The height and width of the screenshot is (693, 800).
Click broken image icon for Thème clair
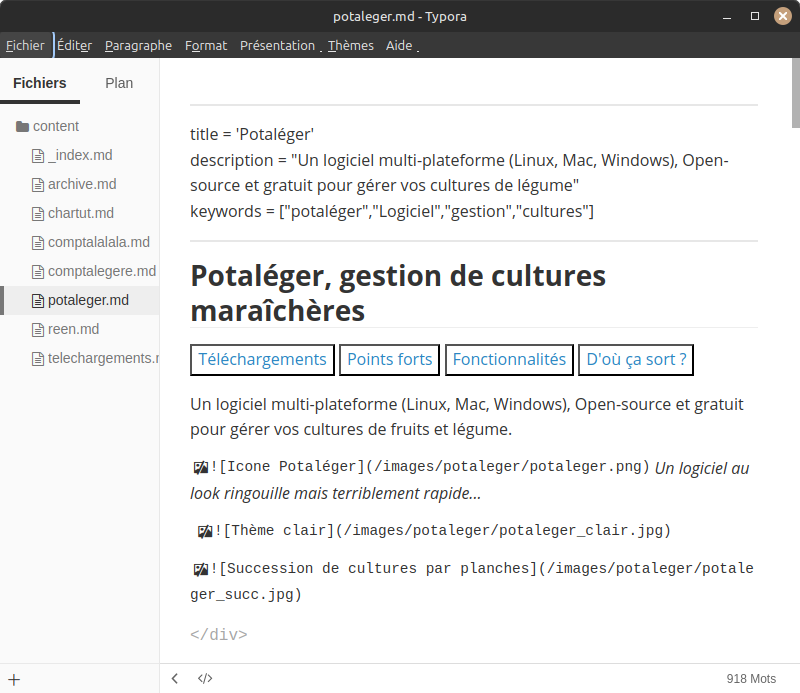click(205, 531)
